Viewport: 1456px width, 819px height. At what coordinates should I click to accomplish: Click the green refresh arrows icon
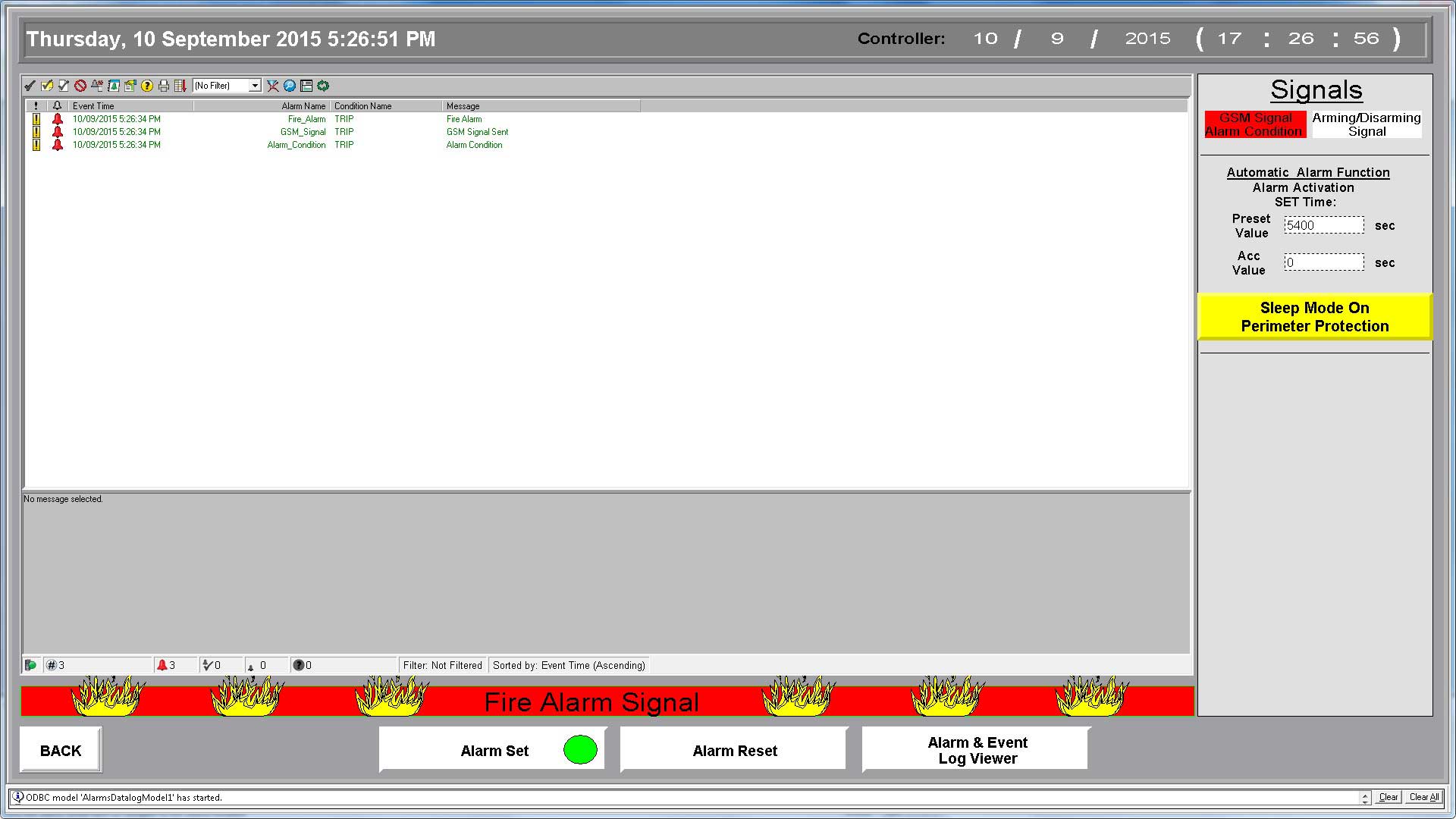323,86
